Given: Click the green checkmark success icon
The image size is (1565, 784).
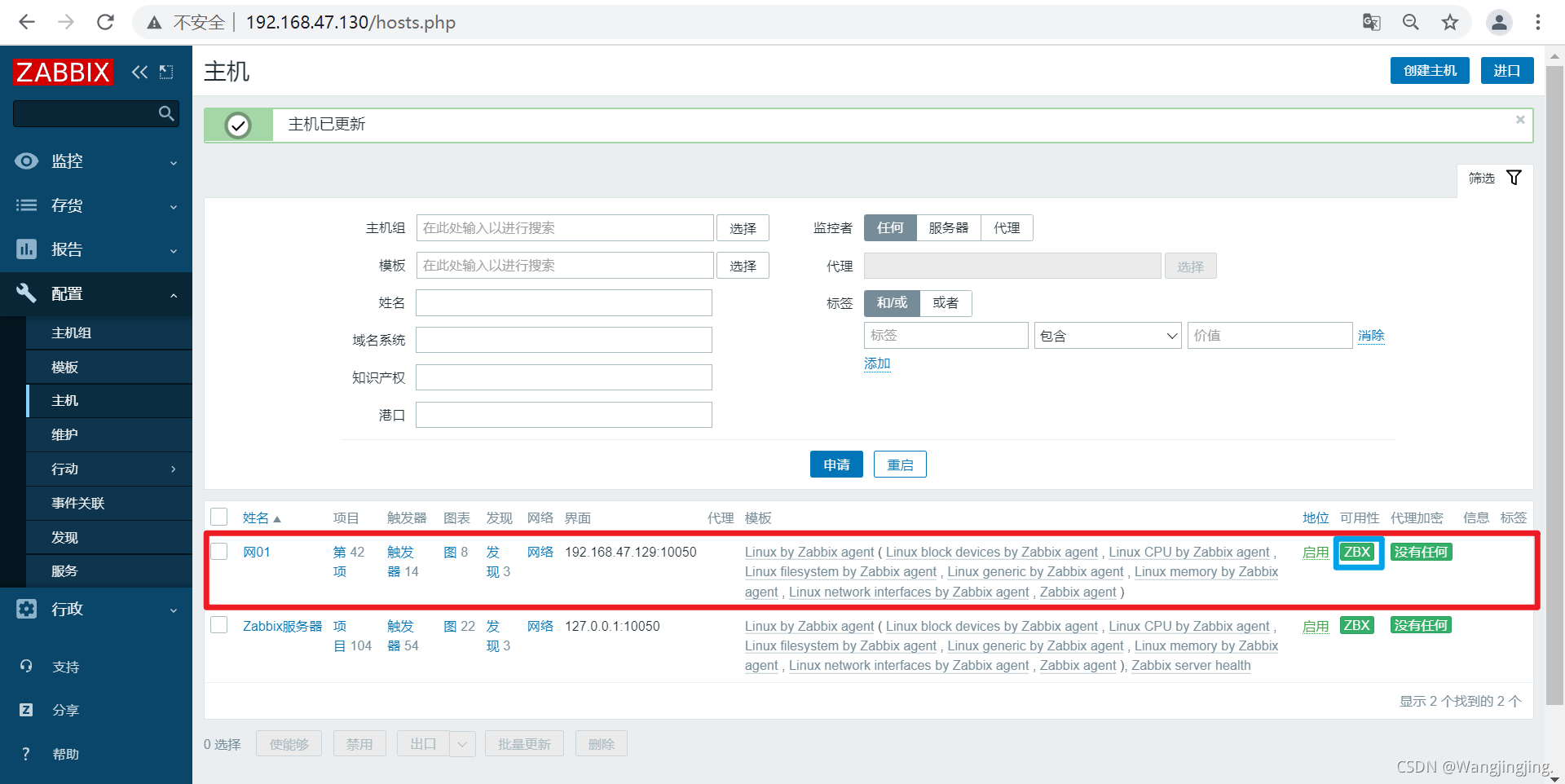Looking at the screenshot, I should (237, 126).
